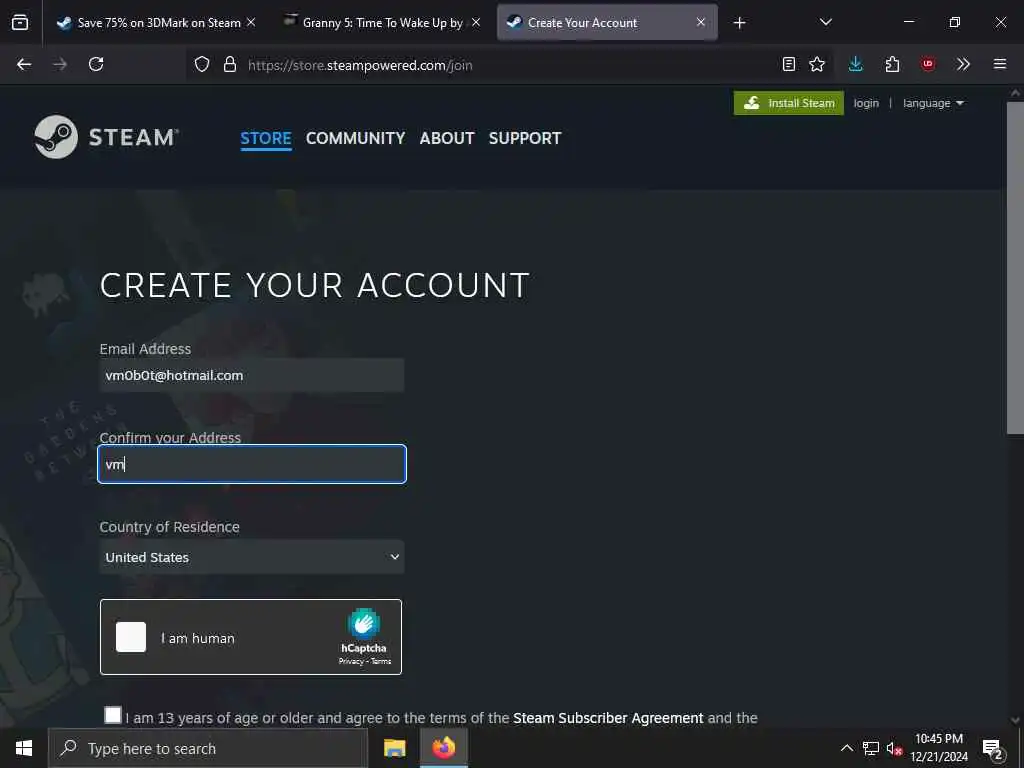Open network status tray icon
This screenshot has width=1024, height=768.
(x=871, y=748)
